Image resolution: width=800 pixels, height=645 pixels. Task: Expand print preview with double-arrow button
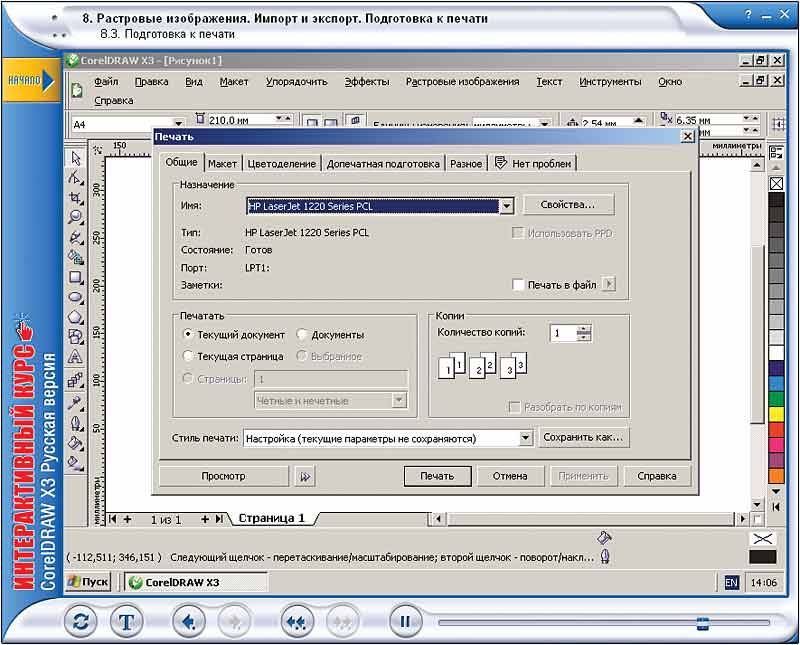(x=305, y=476)
